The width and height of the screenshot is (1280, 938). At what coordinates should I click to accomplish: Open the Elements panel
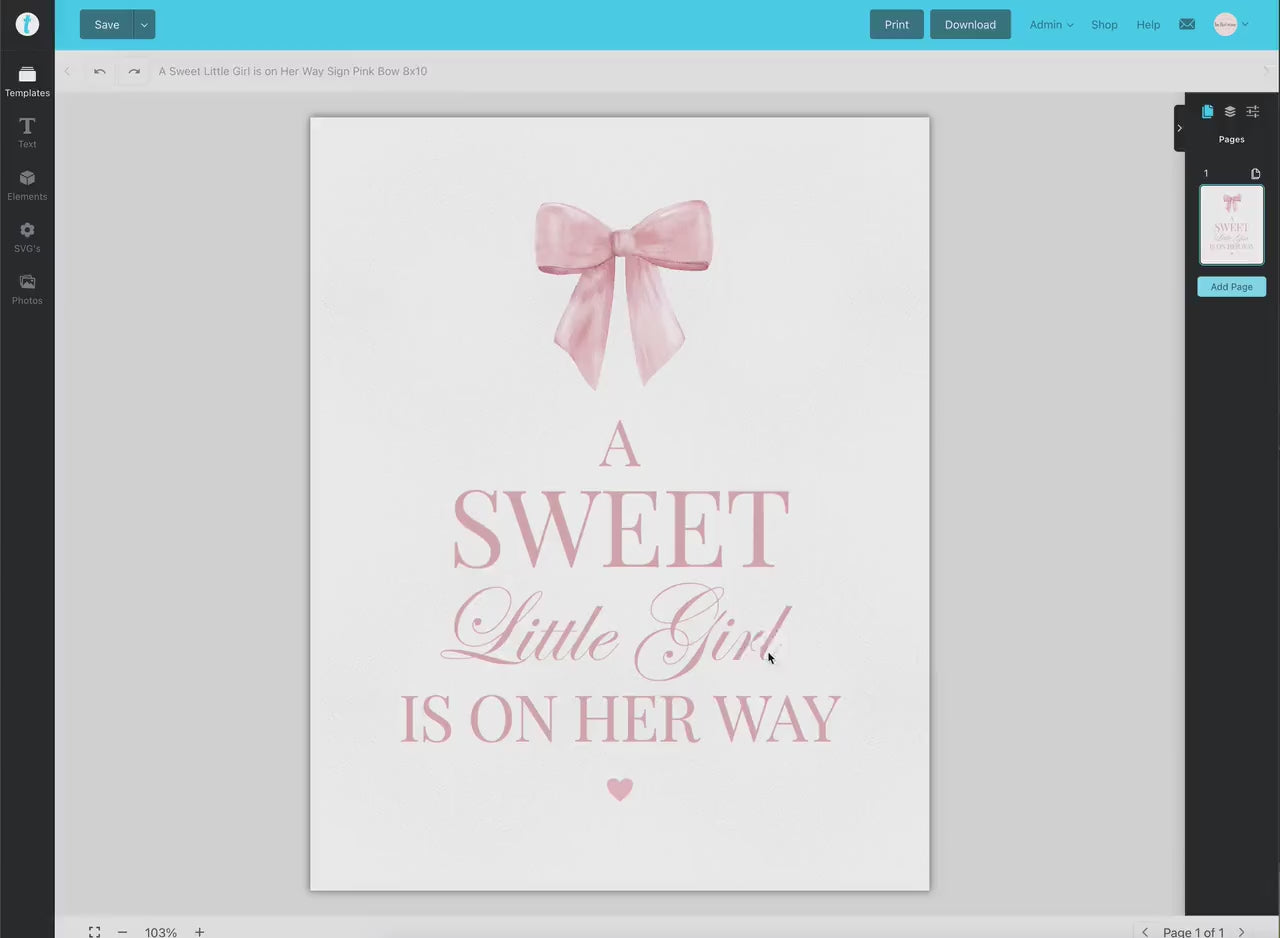click(27, 185)
